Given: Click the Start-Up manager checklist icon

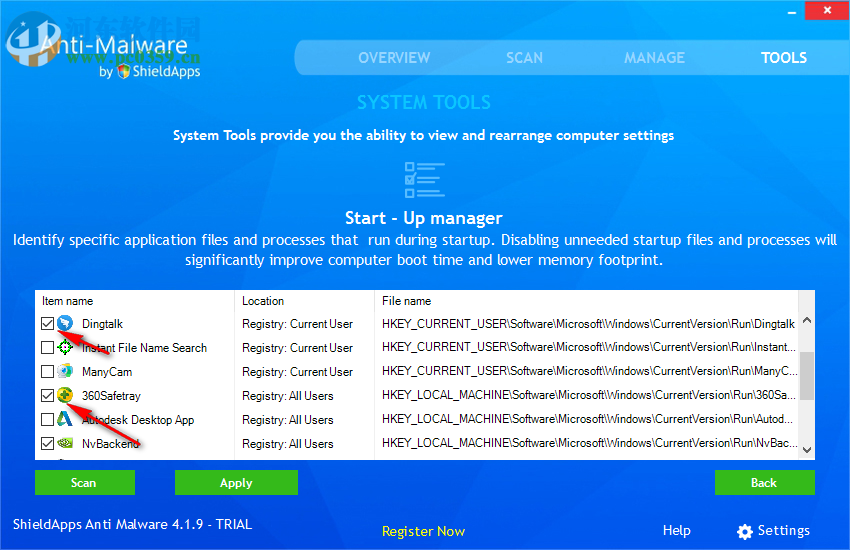Looking at the screenshot, I should (424, 180).
